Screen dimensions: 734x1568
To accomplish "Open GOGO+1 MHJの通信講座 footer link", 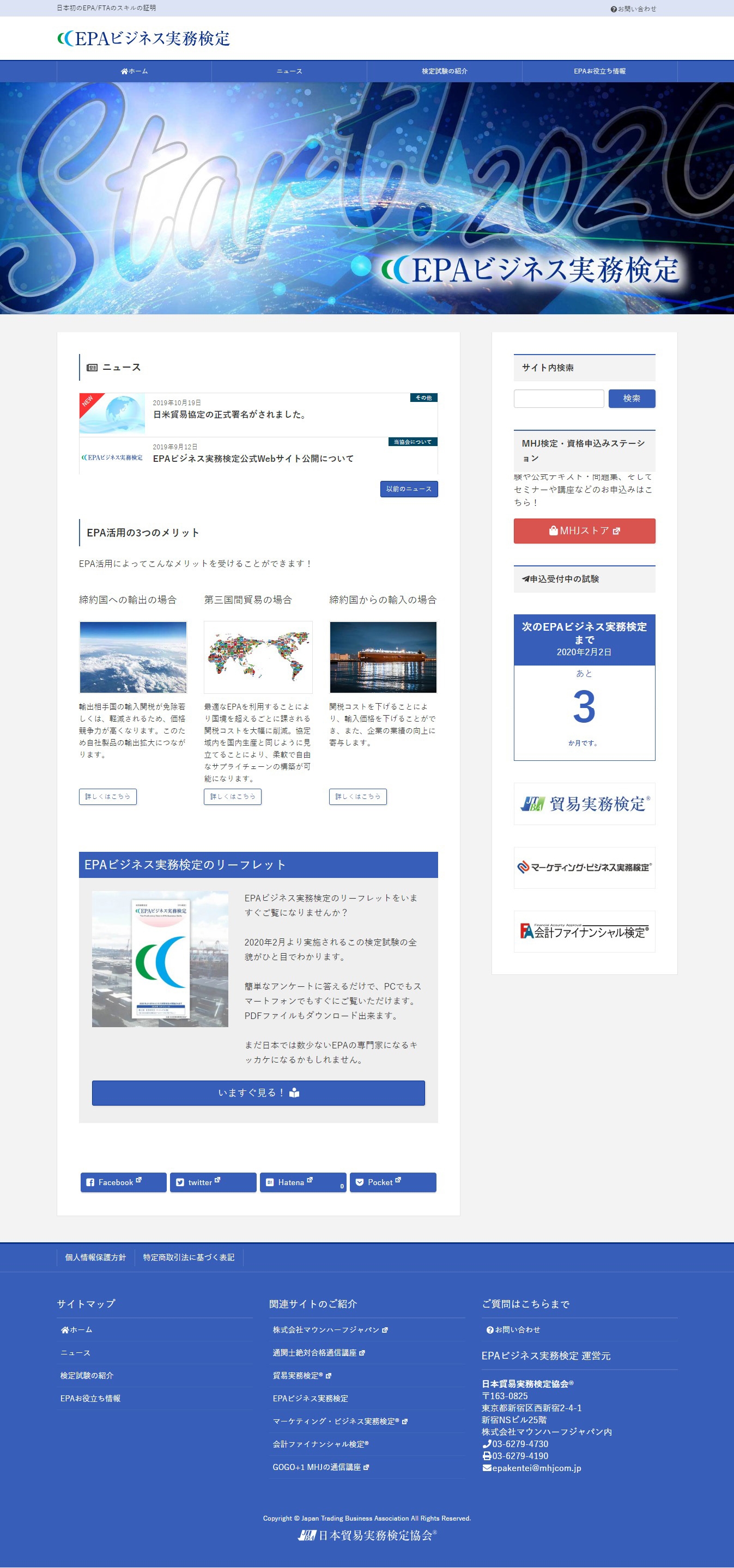I will 321,1467.
